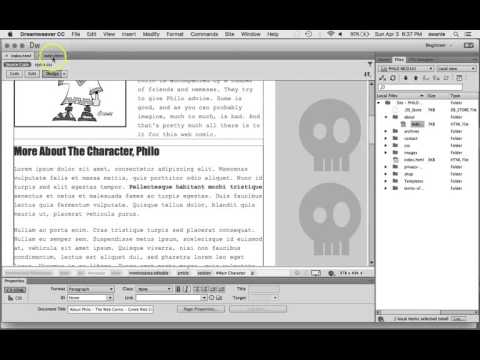
Task: Select the Design view button
Action: click(52, 74)
